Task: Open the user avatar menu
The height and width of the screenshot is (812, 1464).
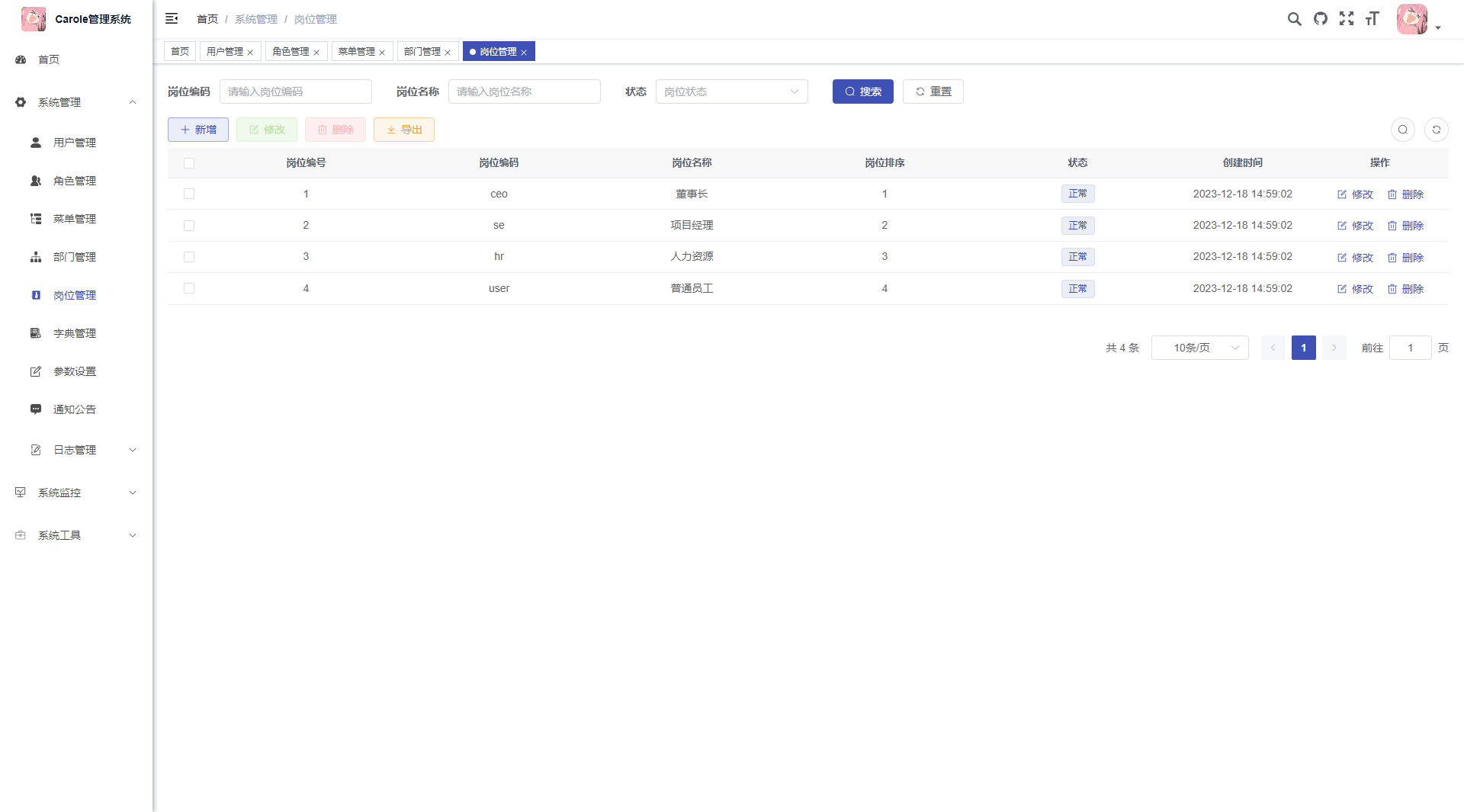Action: 1417,19
